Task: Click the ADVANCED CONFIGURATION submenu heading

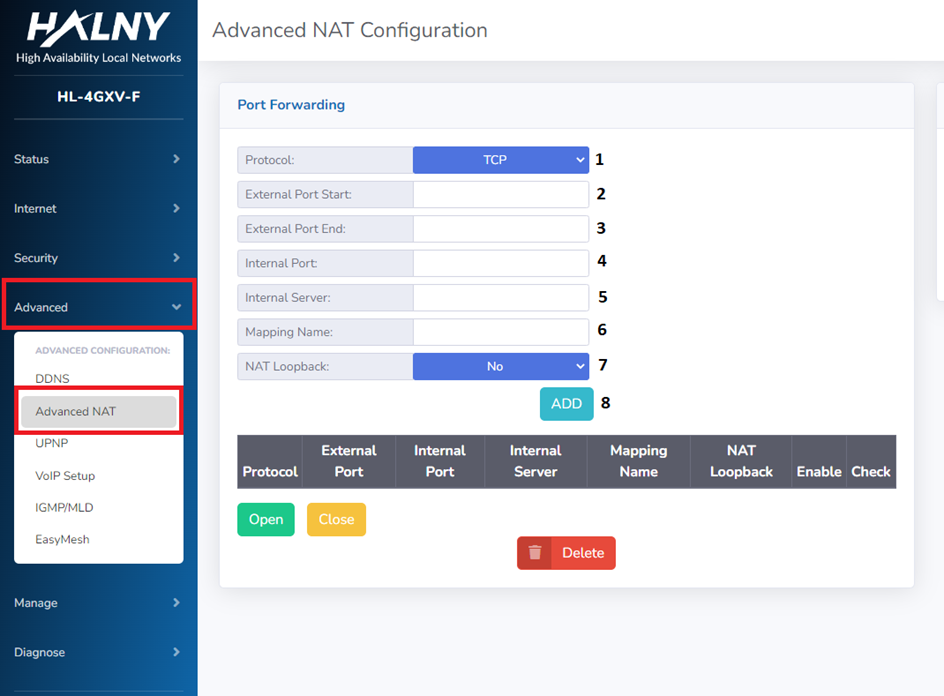Action: point(103,350)
